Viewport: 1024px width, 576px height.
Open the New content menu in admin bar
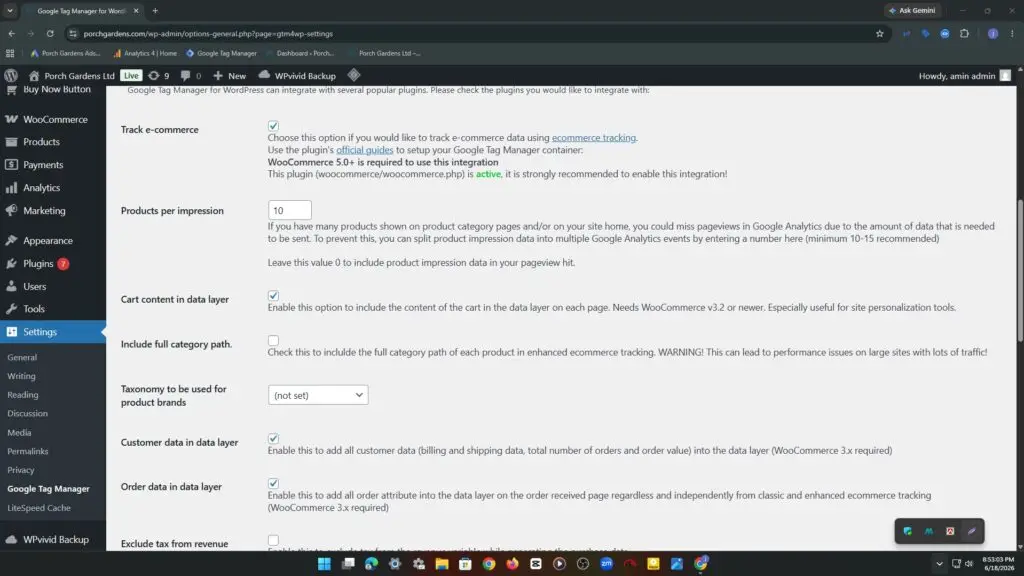pyautogui.click(x=229, y=76)
